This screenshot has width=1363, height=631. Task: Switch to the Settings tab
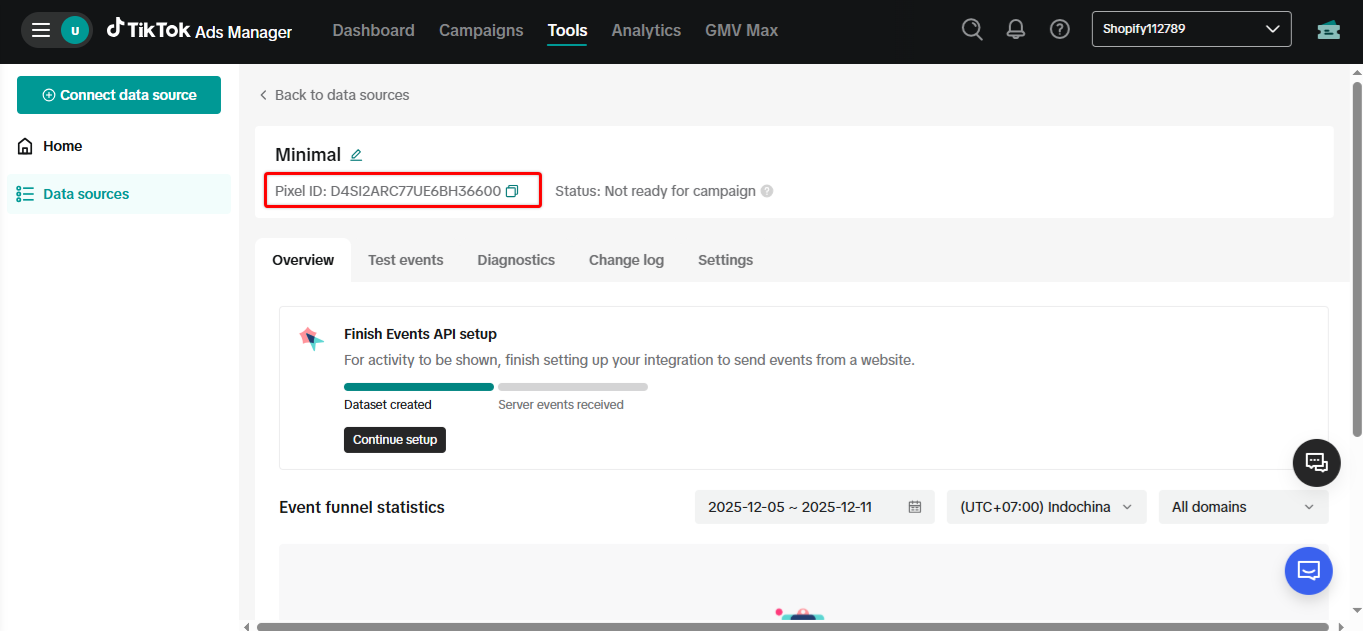point(725,260)
